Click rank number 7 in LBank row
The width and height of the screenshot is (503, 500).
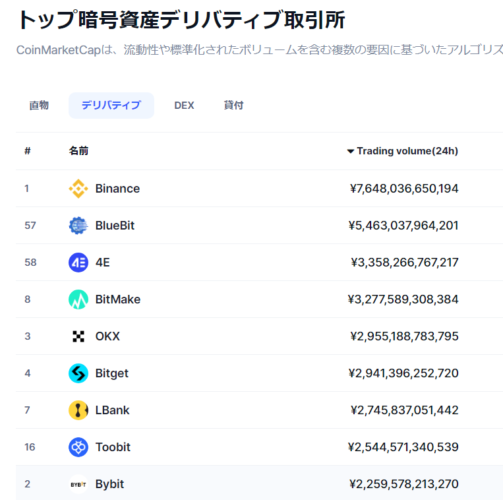27,410
